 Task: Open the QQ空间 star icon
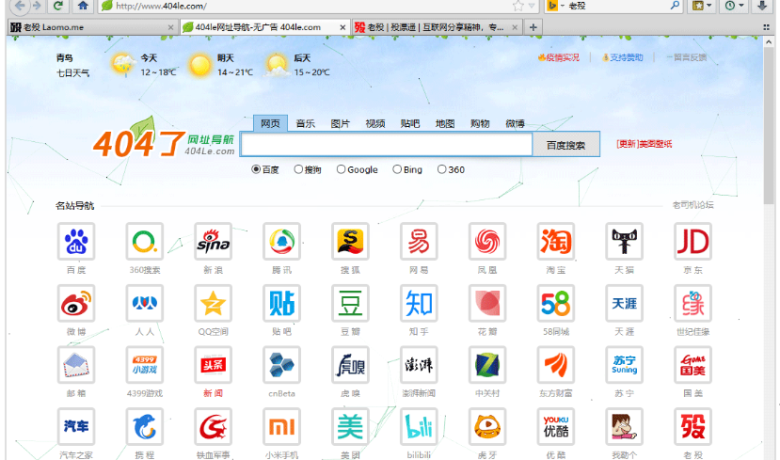coord(213,303)
